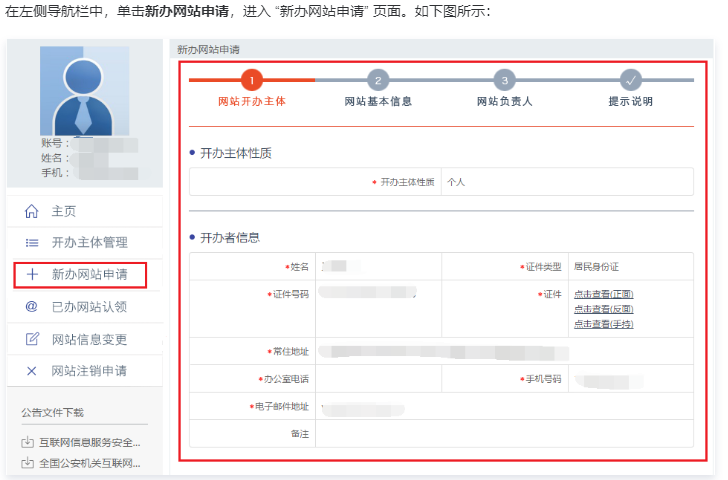Click download icon next to 互联网信息服务安全
Screen dimensions: 728x480
[x=27, y=442]
